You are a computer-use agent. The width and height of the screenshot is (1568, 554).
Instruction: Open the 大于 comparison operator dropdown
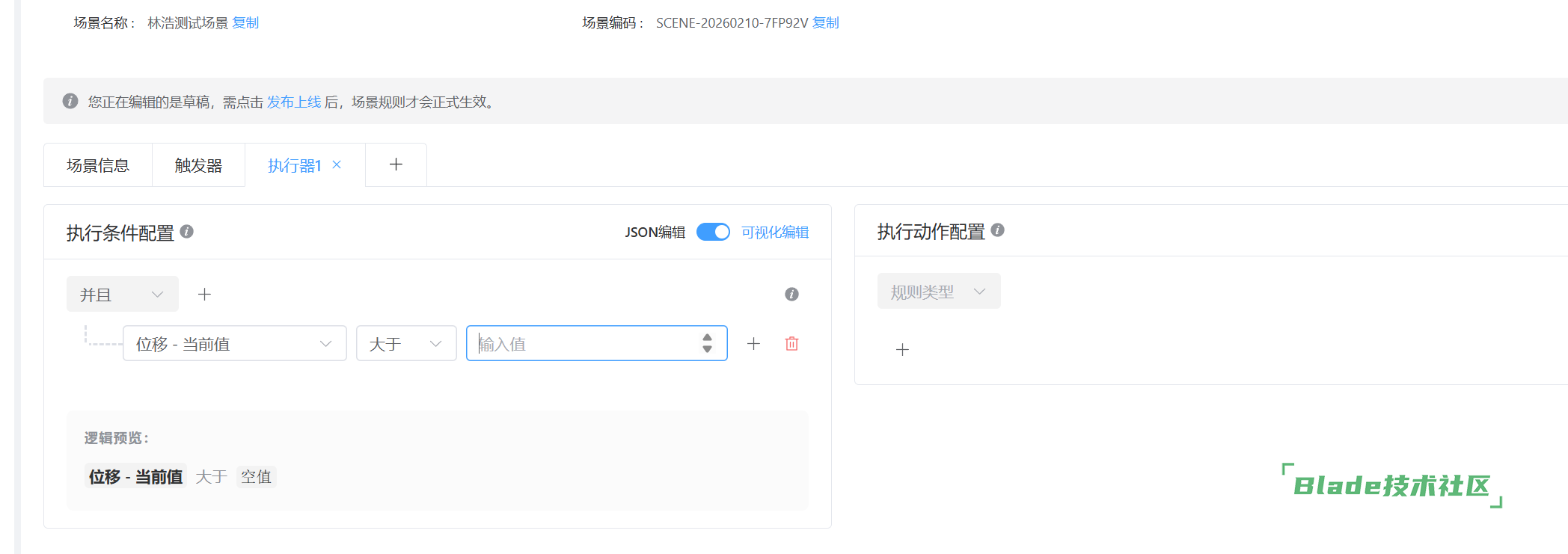pos(405,344)
